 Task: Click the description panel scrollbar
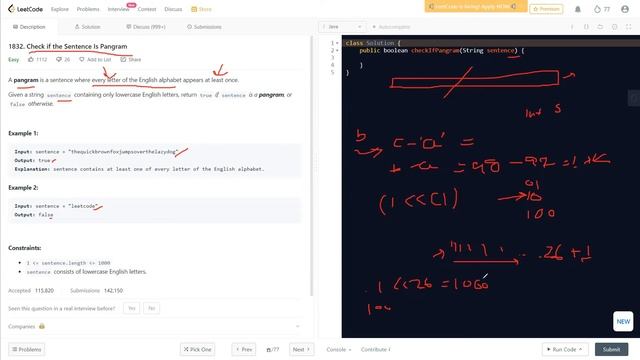click(x=312, y=165)
